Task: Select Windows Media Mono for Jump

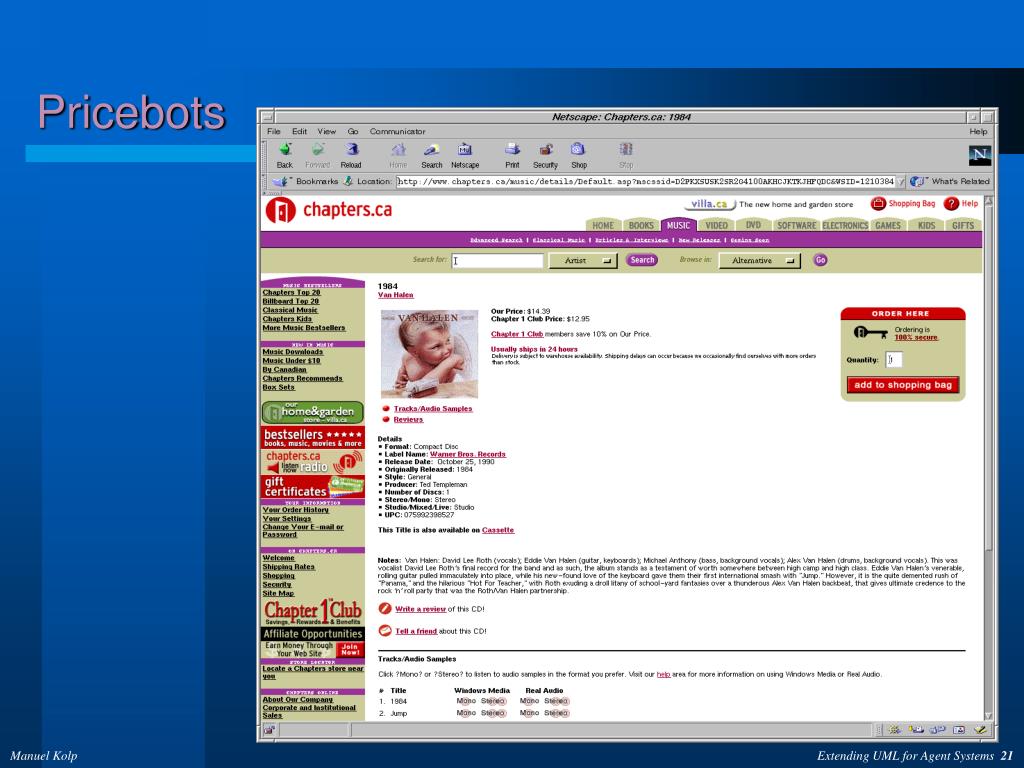Action: tap(466, 713)
